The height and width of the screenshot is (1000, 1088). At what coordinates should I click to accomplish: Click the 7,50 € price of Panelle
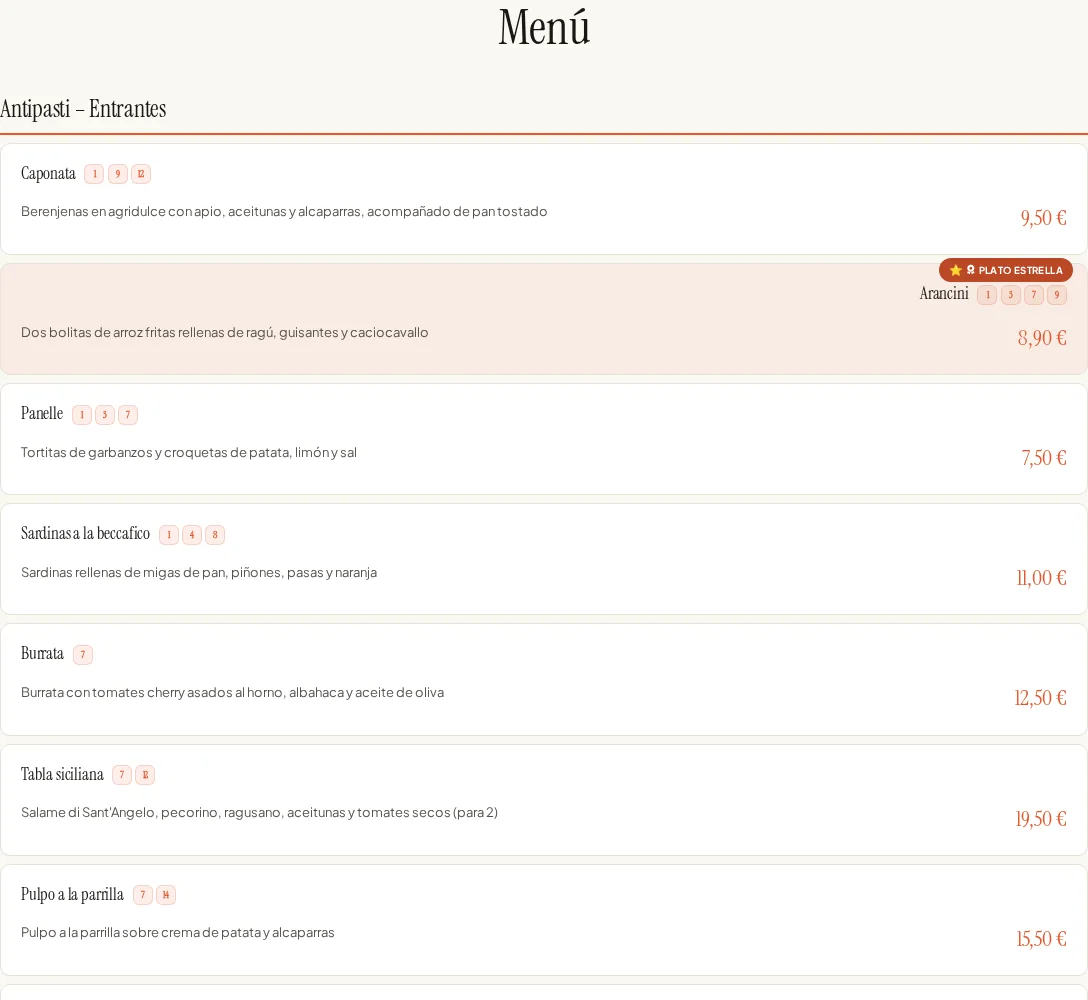click(x=1044, y=458)
